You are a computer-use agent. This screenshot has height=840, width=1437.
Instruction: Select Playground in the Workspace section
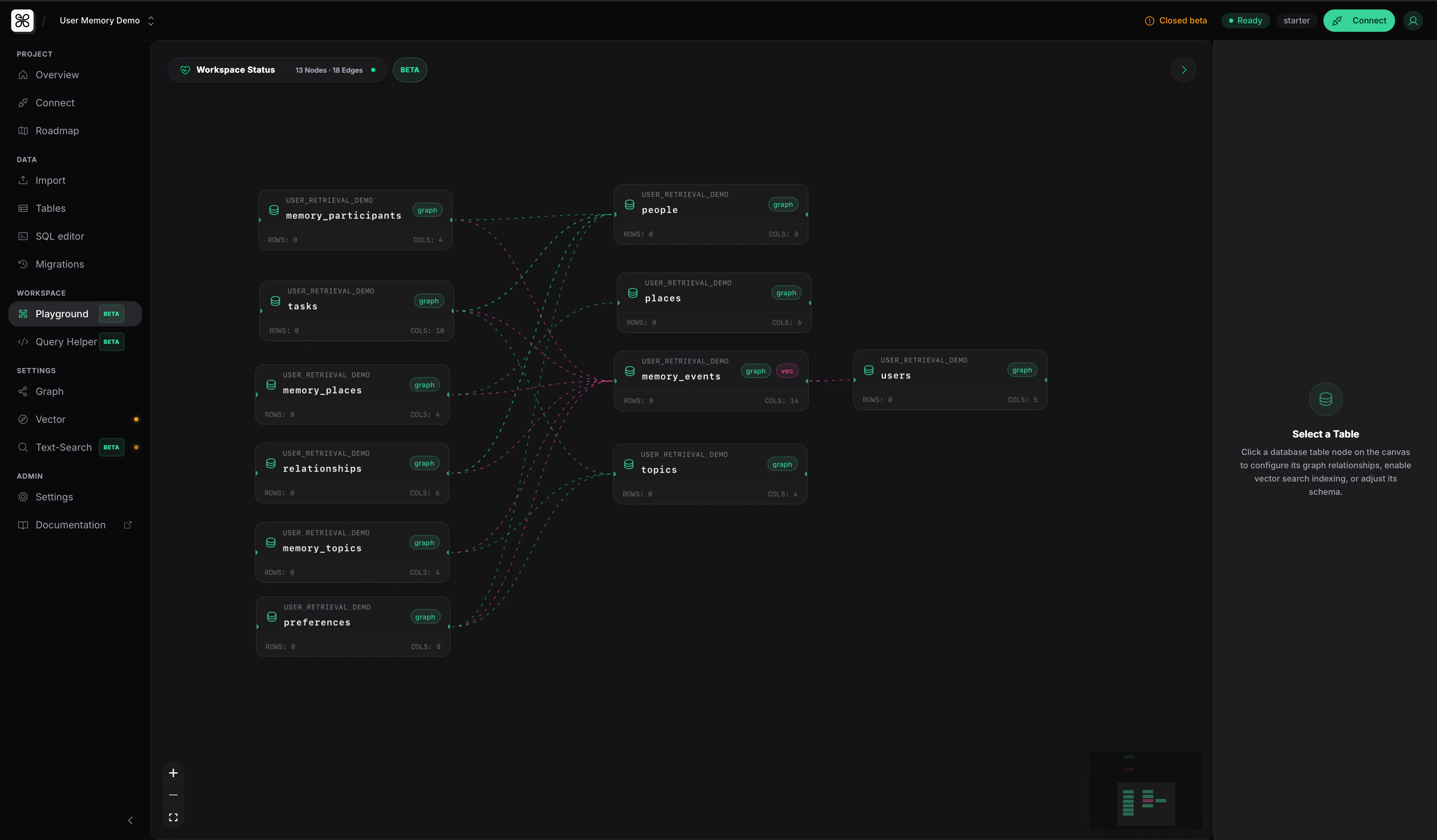[x=75, y=314]
